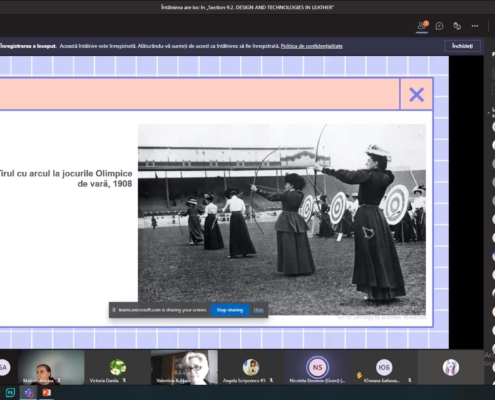The width and height of the screenshot is (495, 400).
Task: Select the last participant avatar at right
Action: 451,367
